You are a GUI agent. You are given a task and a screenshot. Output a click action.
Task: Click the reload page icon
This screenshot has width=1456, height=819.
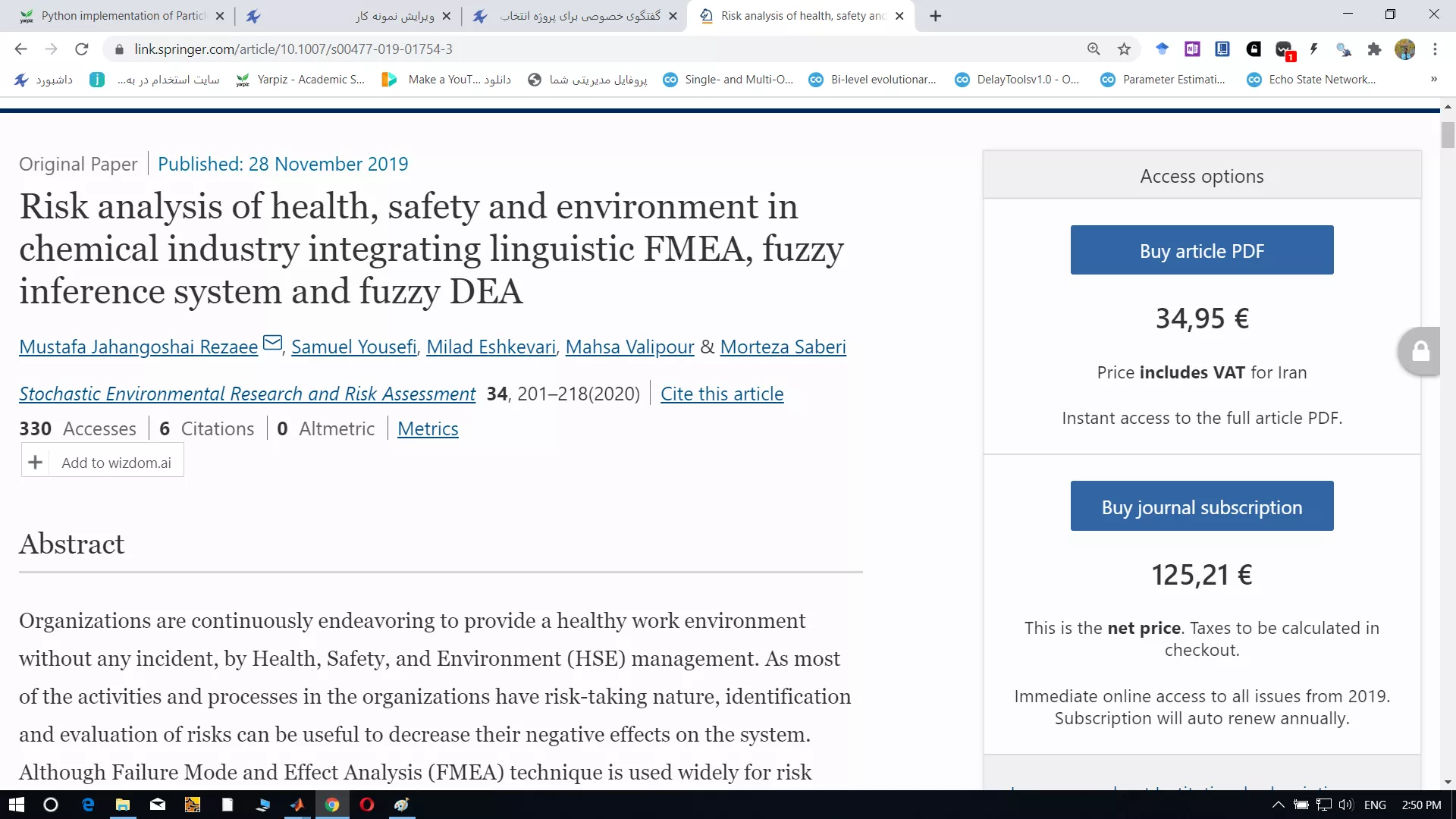point(82,49)
